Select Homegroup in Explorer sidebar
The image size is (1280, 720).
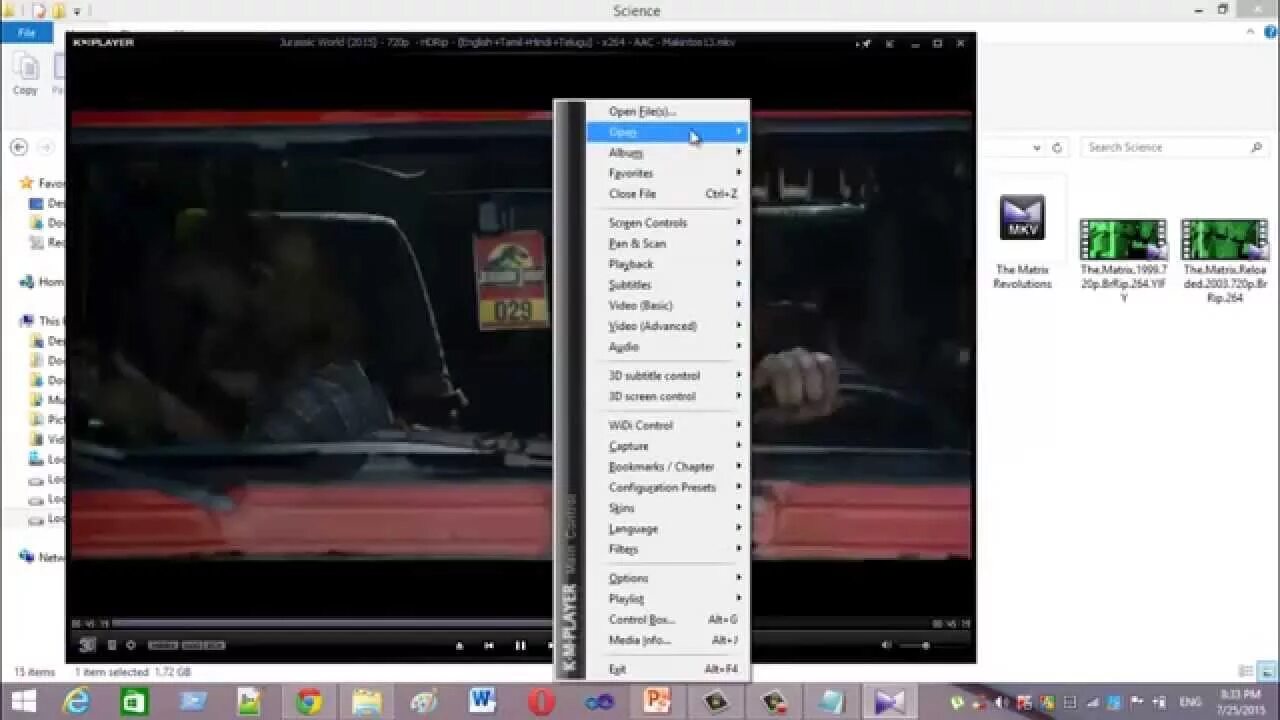pos(43,282)
